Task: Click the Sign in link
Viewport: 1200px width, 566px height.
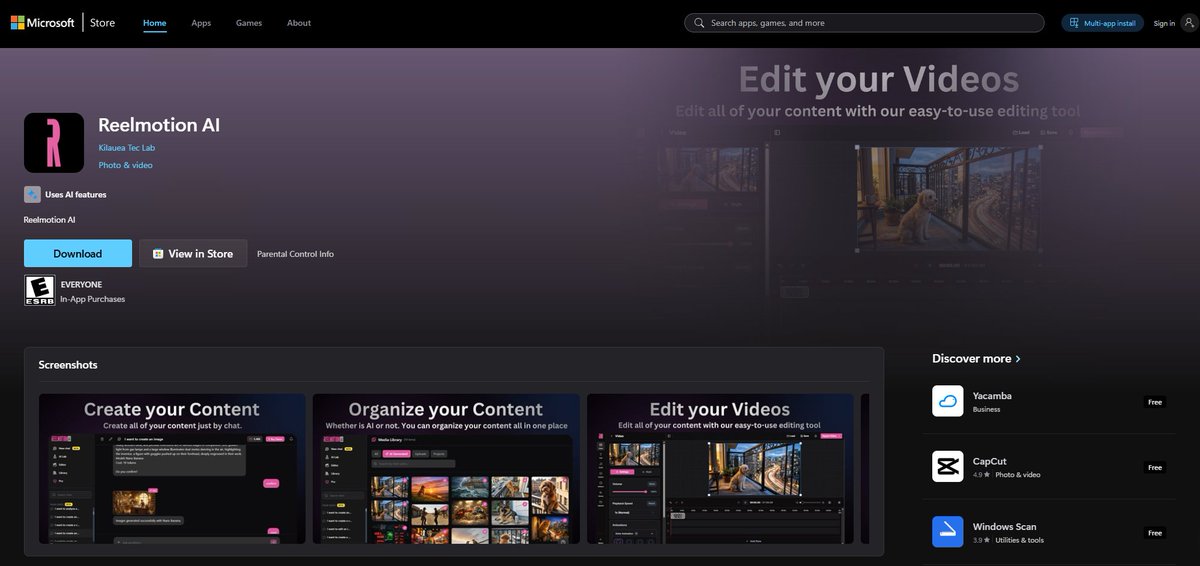Action: point(1164,23)
